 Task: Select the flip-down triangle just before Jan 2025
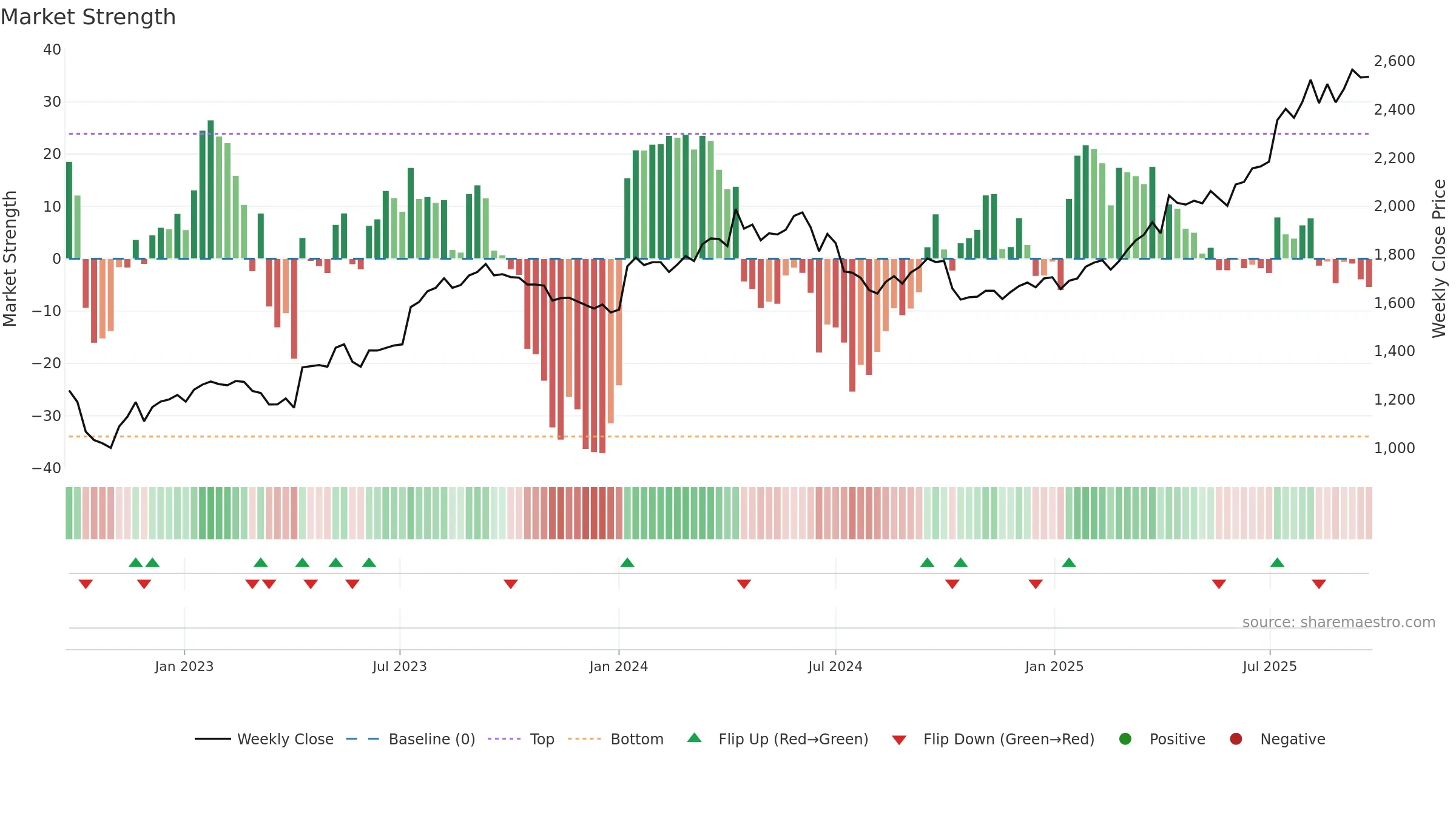pyautogui.click(x=1036, y=584)
